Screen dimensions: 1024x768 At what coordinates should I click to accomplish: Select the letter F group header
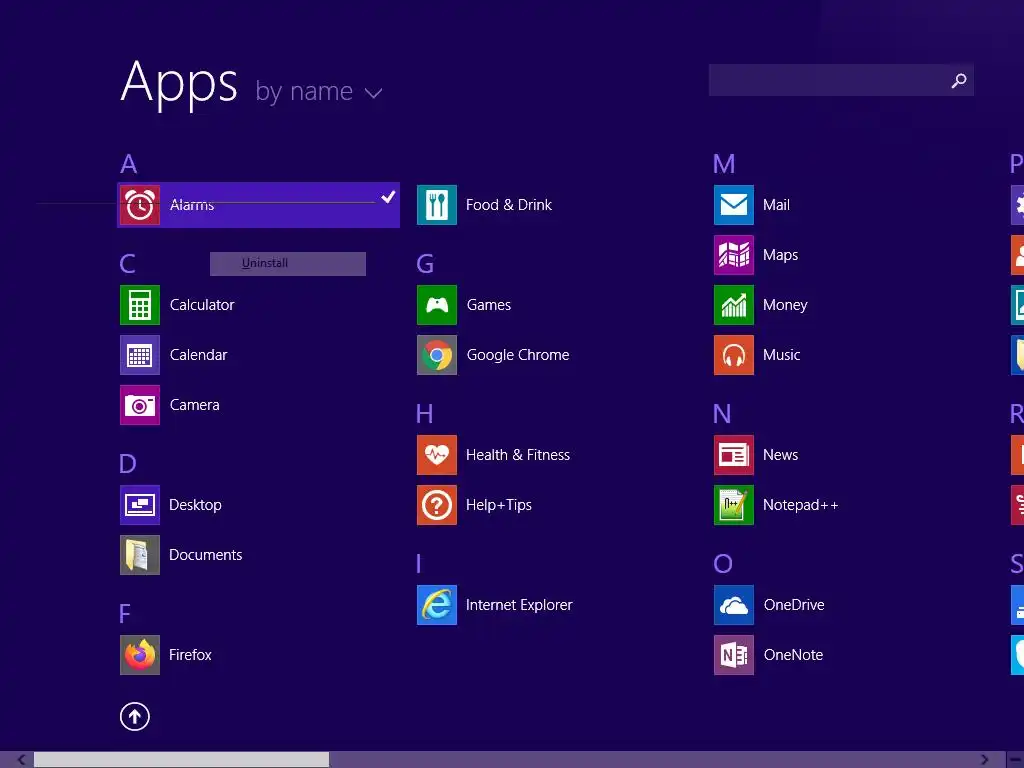125,614
